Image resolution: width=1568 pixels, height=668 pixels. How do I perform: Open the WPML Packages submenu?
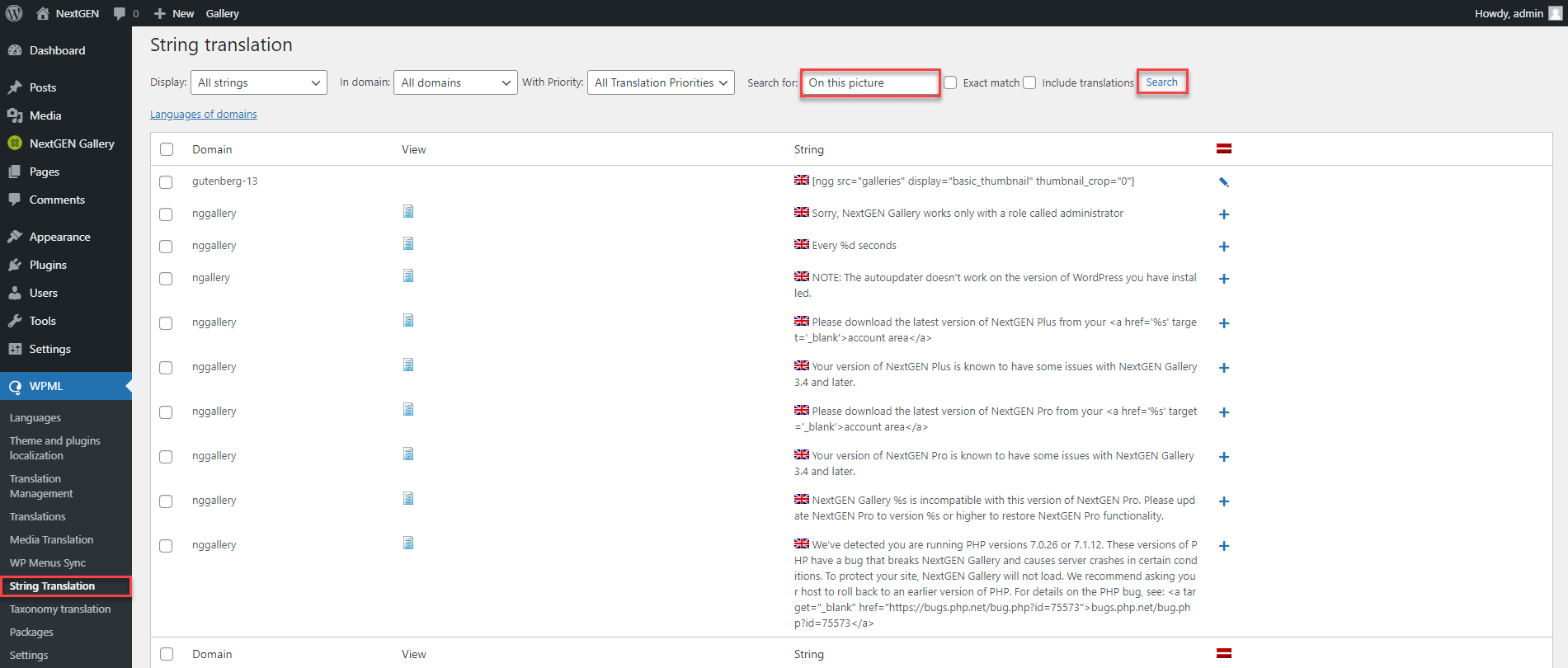(x=31, y=632)
